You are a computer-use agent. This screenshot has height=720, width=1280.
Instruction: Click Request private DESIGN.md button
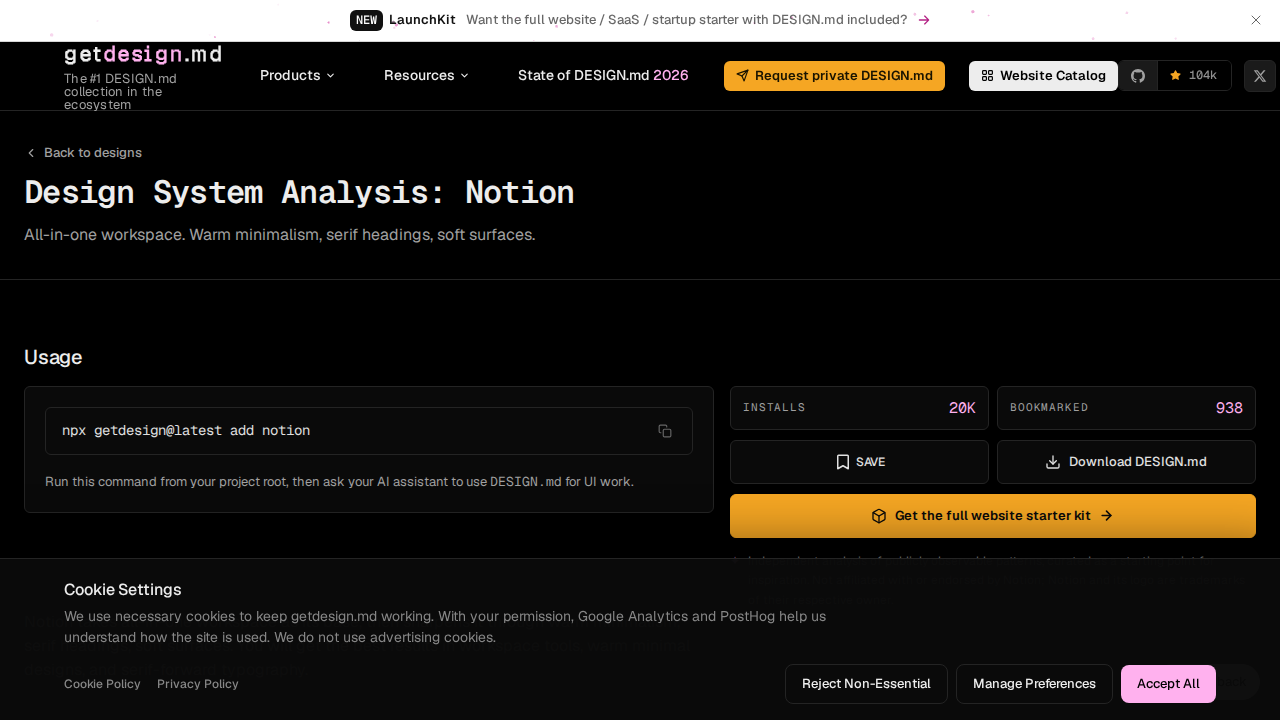pos(834,76)
